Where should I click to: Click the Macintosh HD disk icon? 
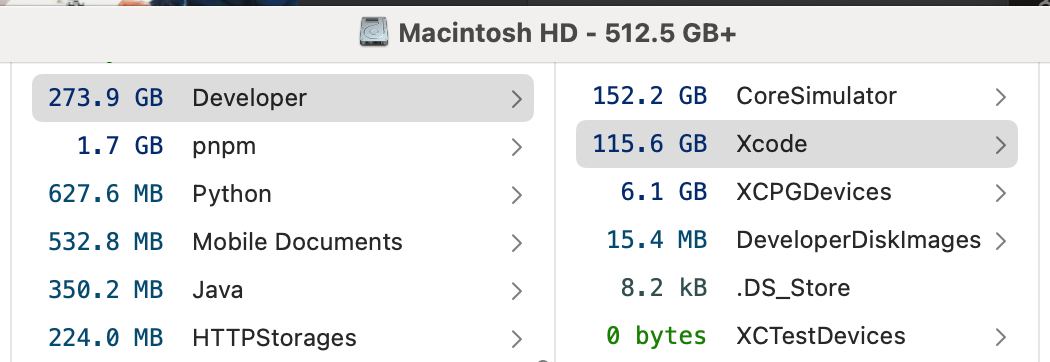click(374, 32)
